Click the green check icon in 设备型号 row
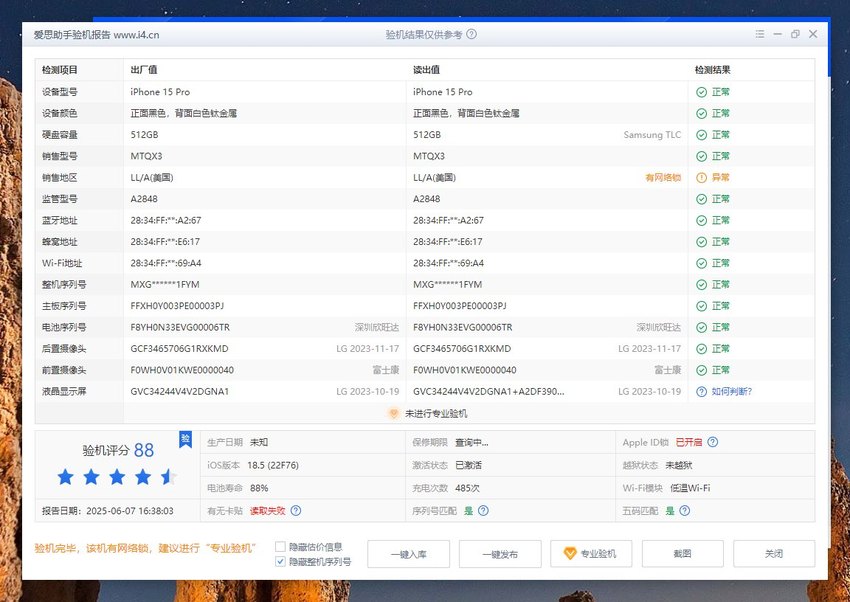850x602 pixels. pyautogui.click(x=701, y=92)
